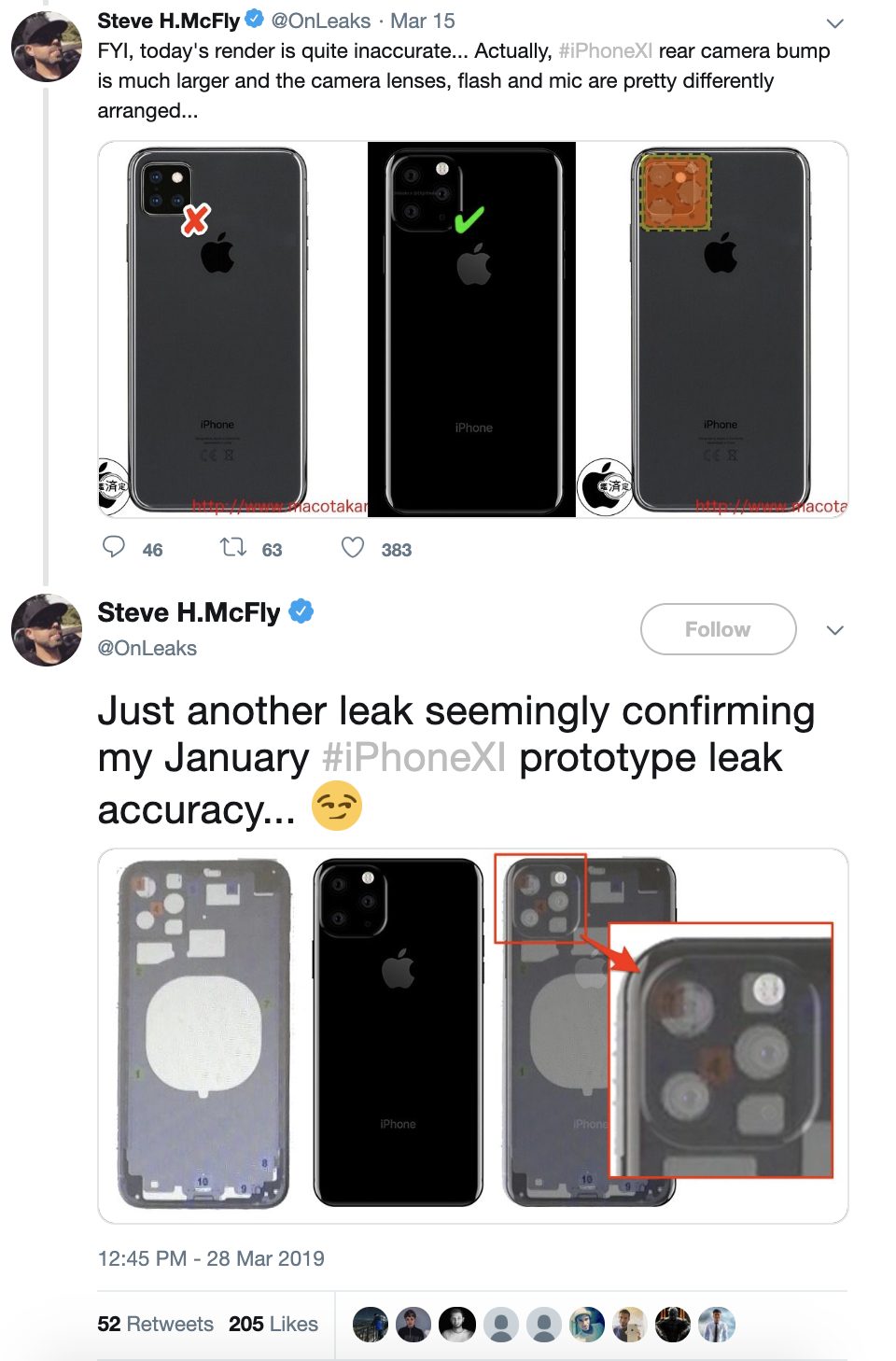Open Steve H.McFly's avatar on the Mar 15 tweet

pos(46,47)
